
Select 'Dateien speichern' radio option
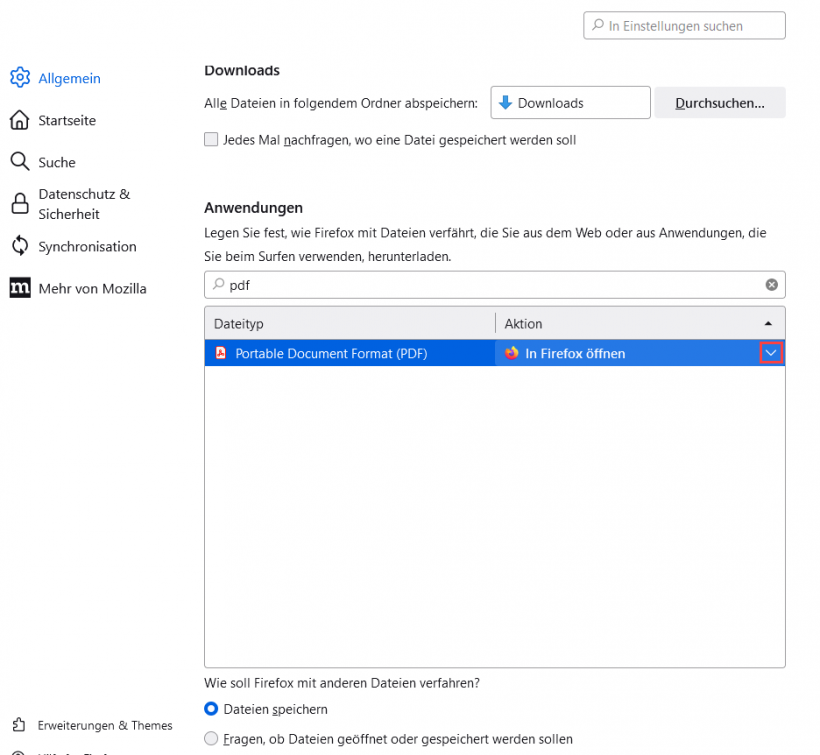211,709
